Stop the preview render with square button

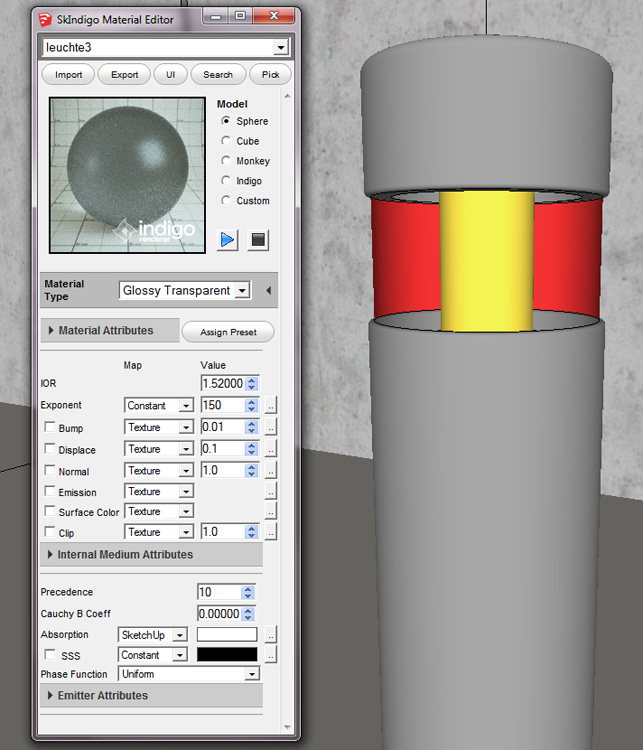[x=258, y=240]
